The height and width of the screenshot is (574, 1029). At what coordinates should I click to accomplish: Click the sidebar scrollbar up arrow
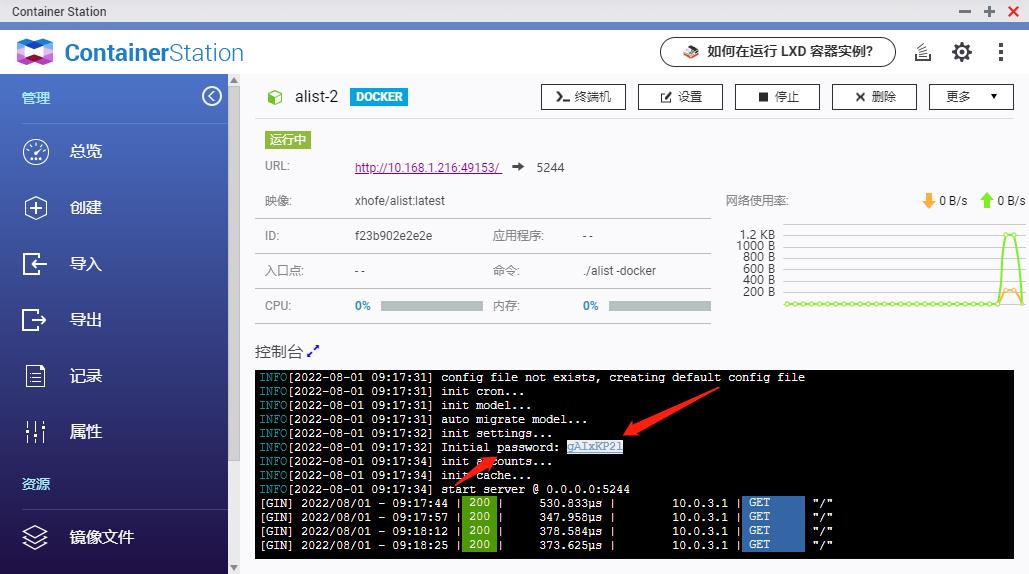(x=234, y=80)
